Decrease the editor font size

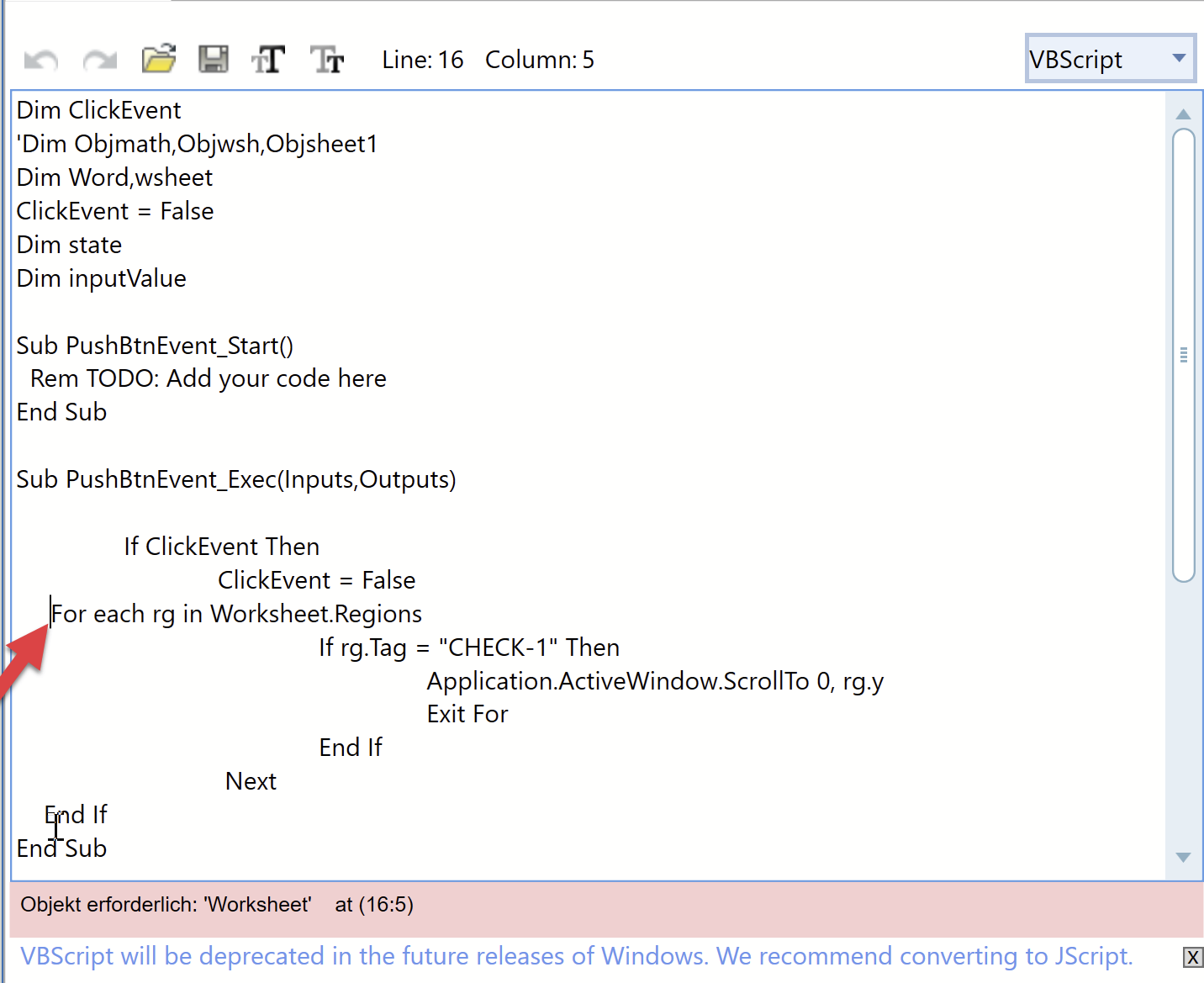coord(326,59)
